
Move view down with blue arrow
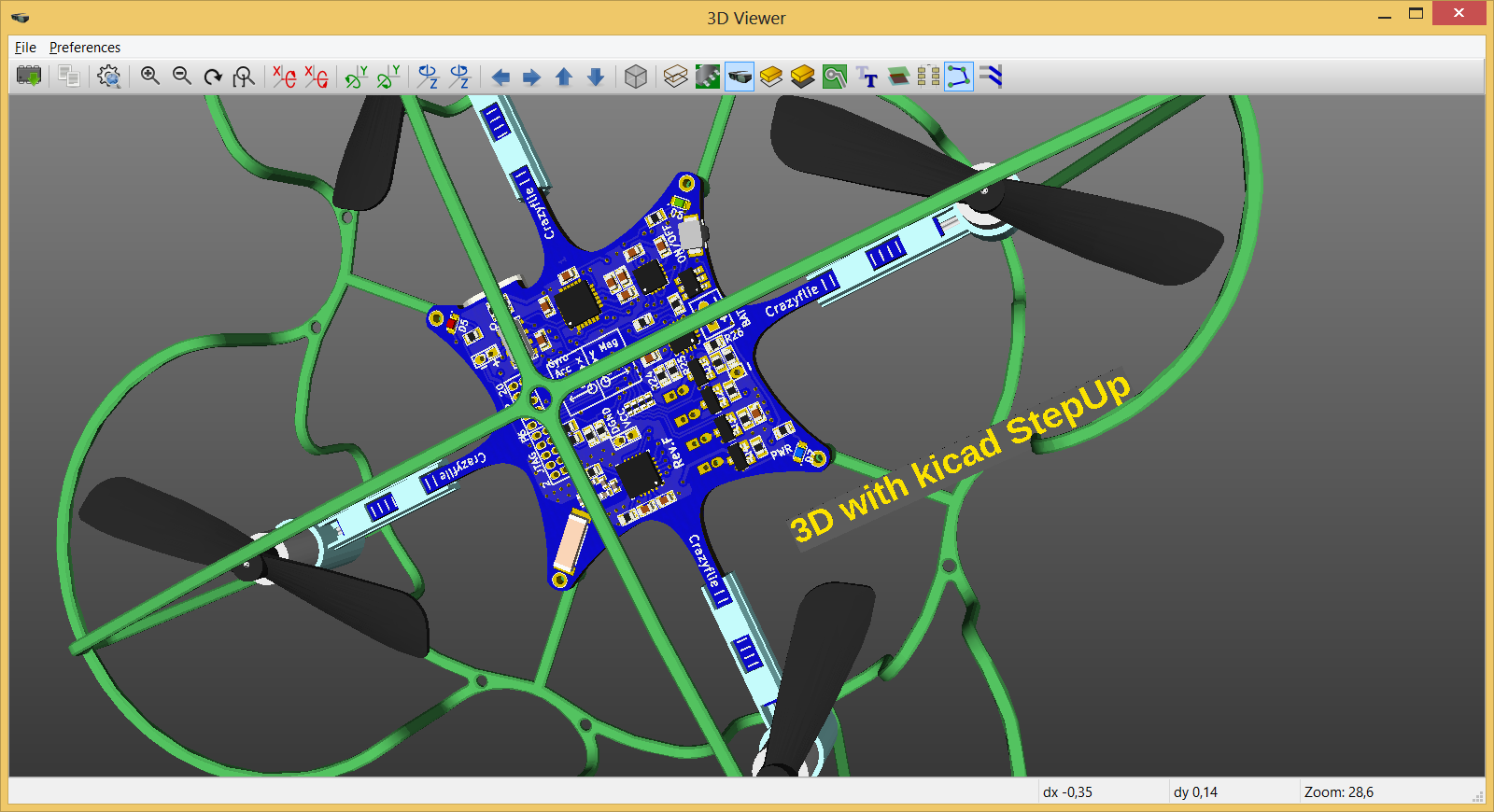point(596,77)
